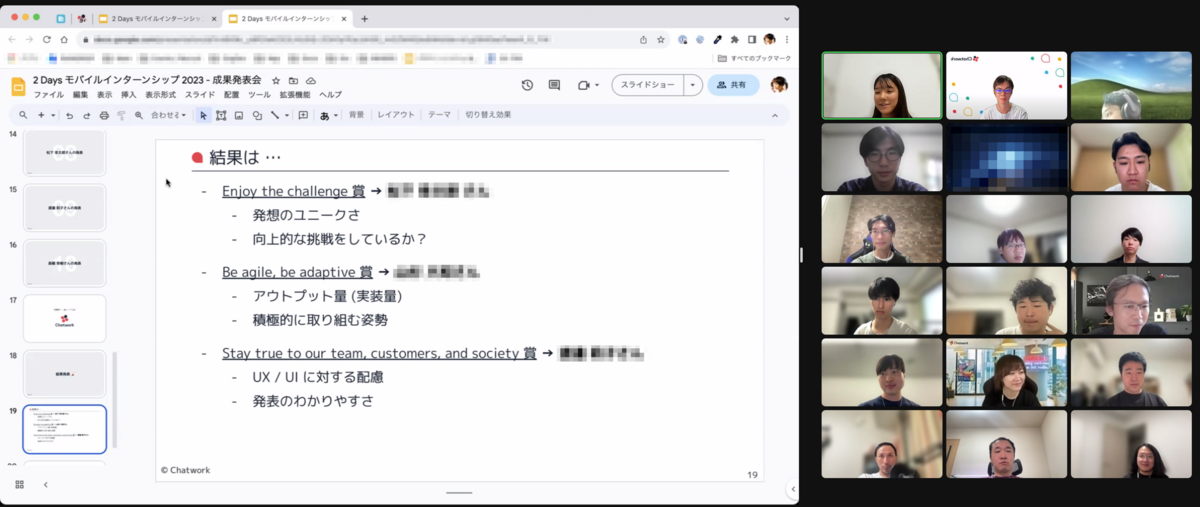Click the speaker notes handle bar

(x=459, y=492)
